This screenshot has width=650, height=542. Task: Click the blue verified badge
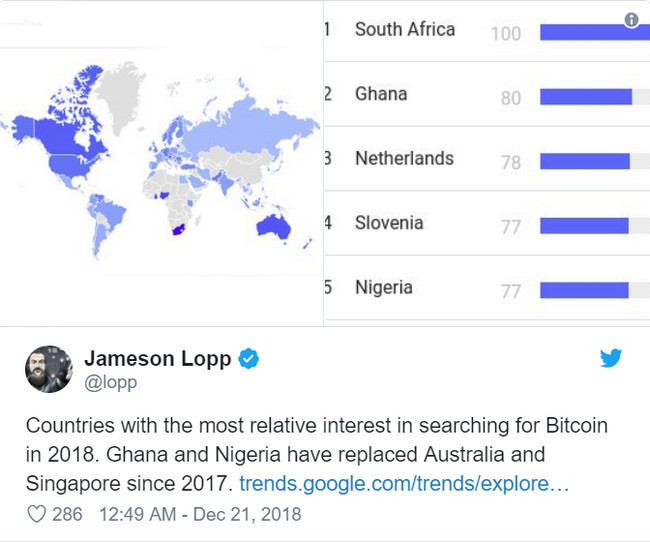[248, 359]
